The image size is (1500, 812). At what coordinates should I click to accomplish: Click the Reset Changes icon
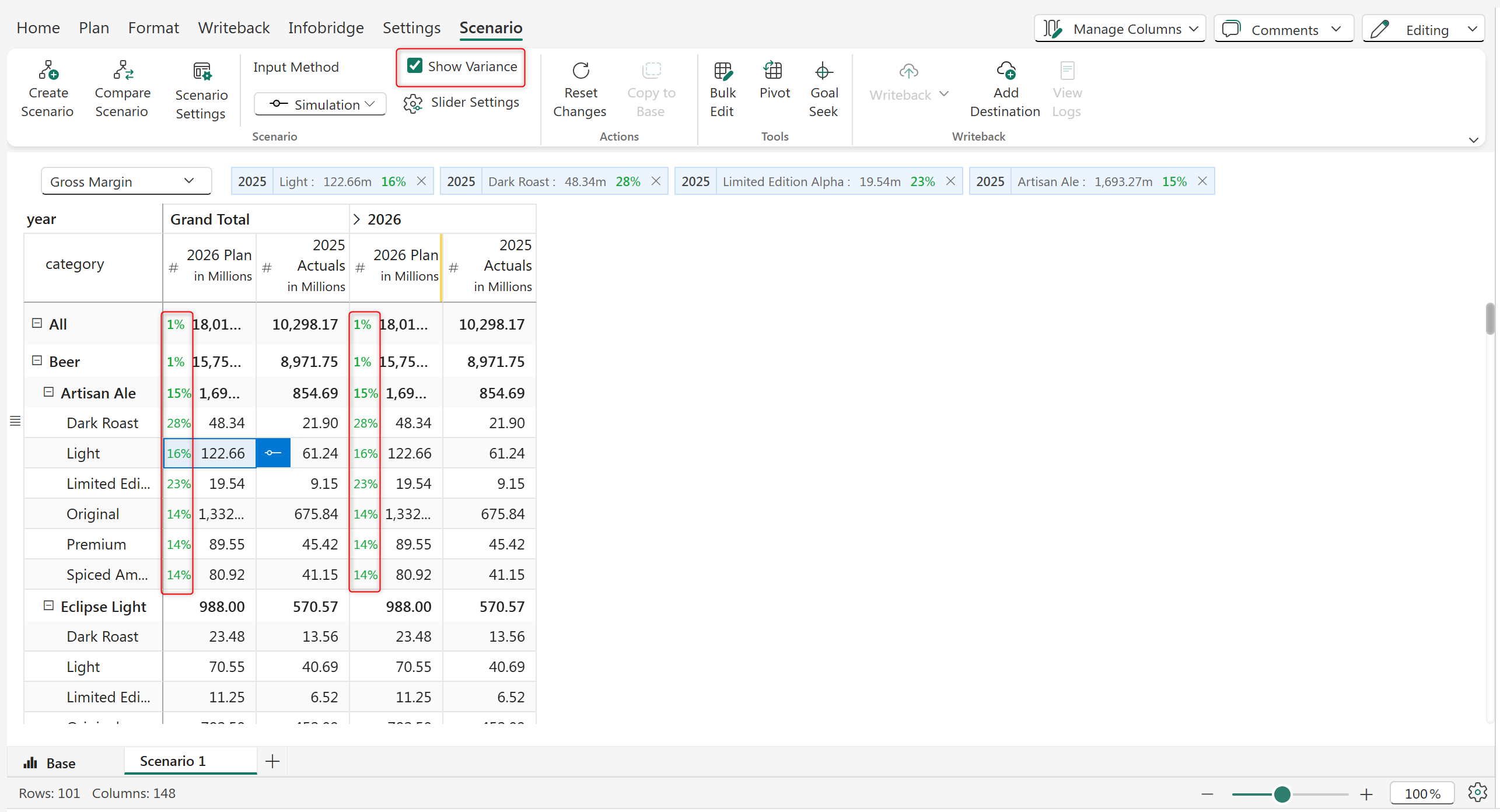pyautogui.click(x=580, y=71)
